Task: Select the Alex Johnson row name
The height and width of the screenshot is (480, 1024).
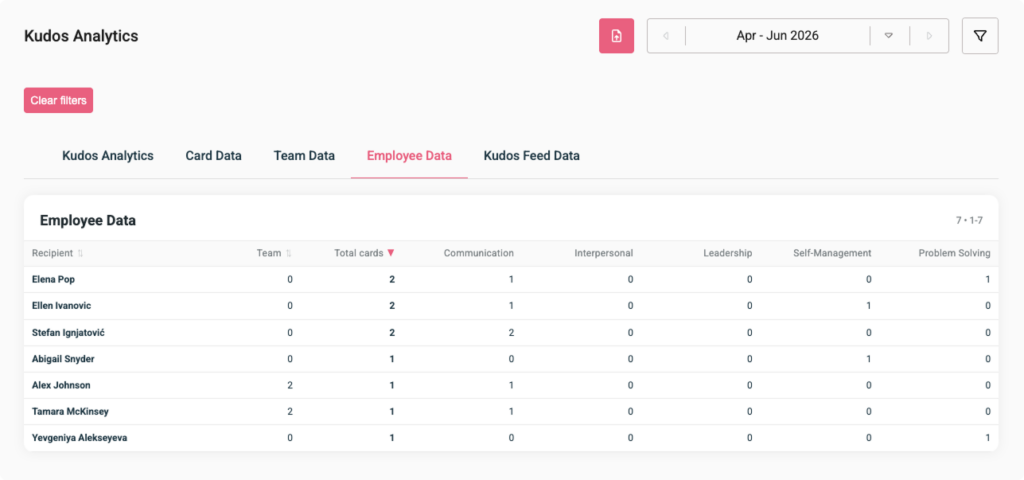Action: coord(61,385)
